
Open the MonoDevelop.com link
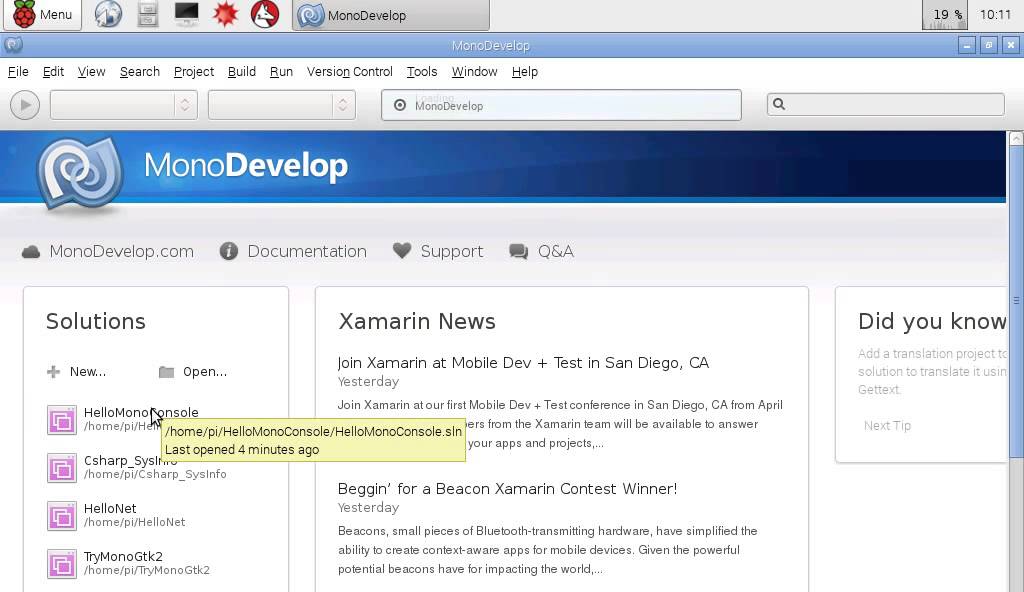point(121,252)
